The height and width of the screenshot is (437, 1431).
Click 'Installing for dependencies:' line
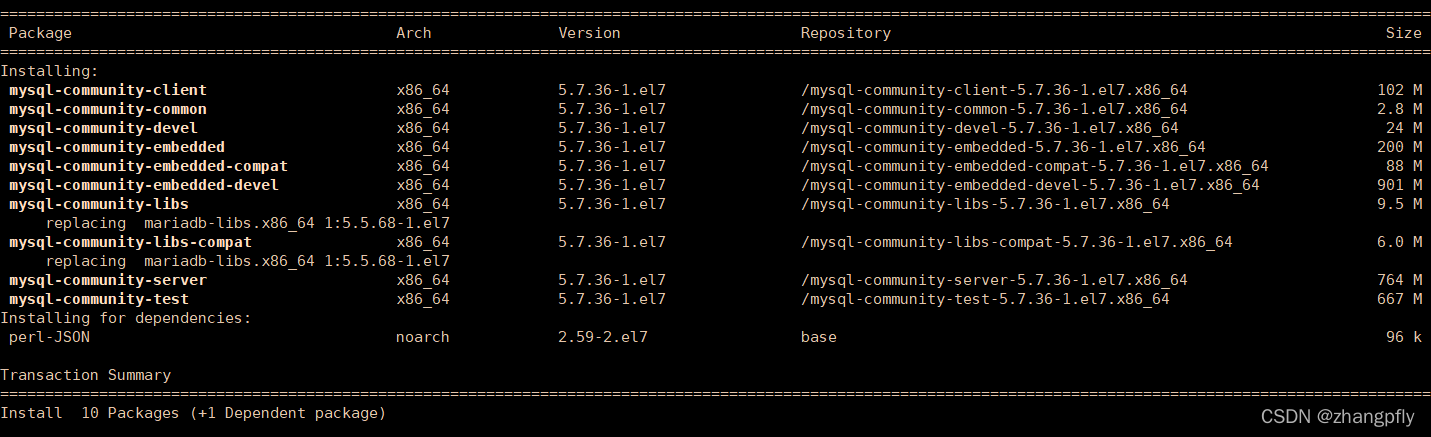point(126,318)
